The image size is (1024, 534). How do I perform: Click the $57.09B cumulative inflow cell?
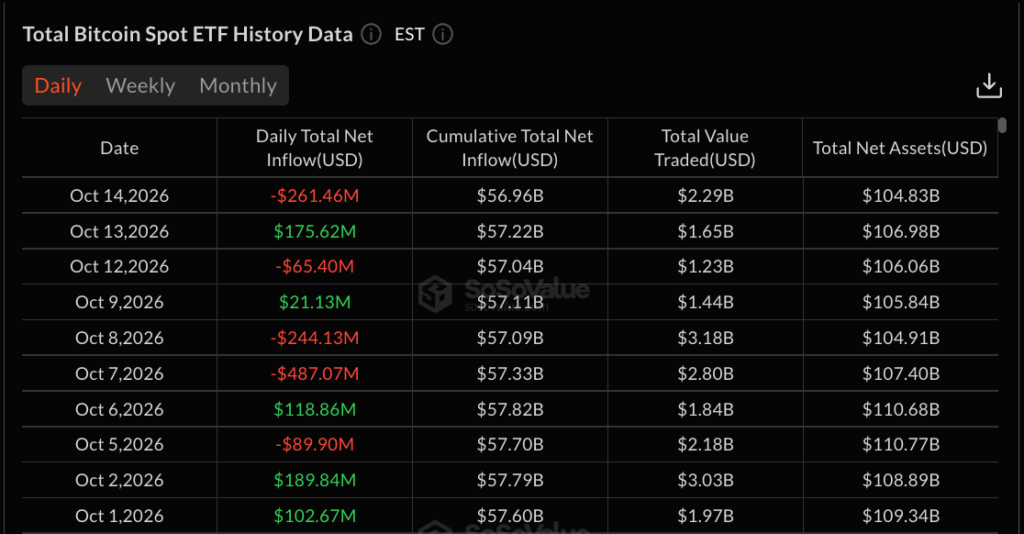click(x=510, y=338)
